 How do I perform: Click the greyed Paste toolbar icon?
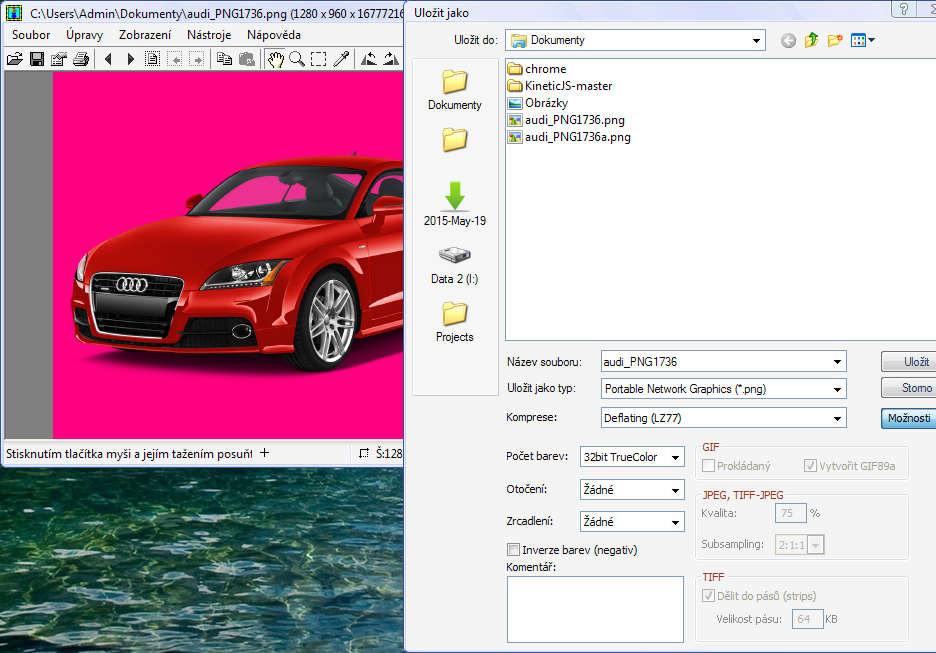point(247,58)
